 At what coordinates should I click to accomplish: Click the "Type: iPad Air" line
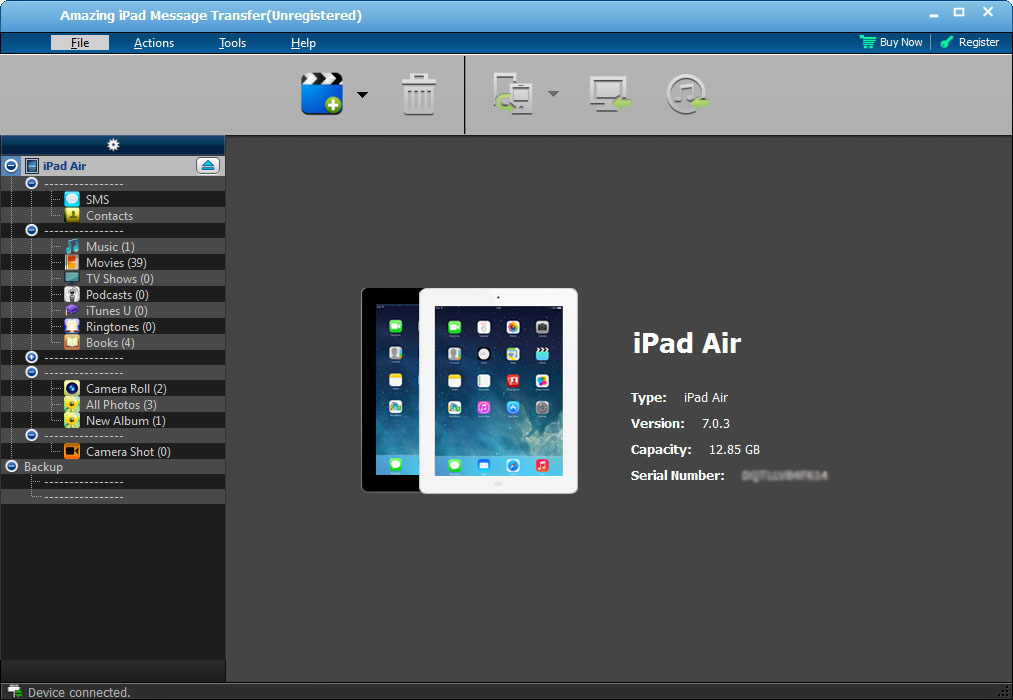[679, 398]
